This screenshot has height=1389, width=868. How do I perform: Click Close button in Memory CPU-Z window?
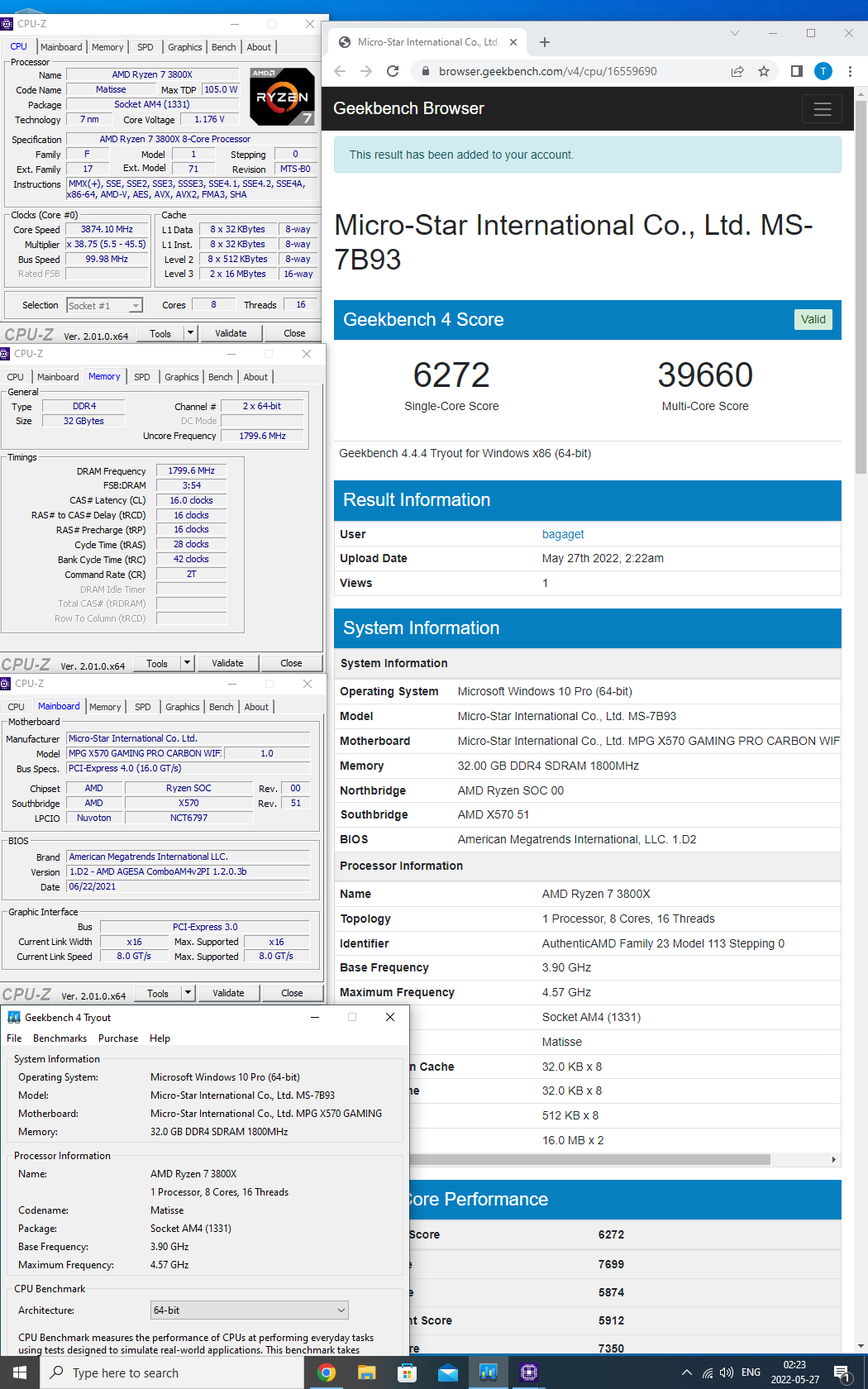click(x=291, y=663)
